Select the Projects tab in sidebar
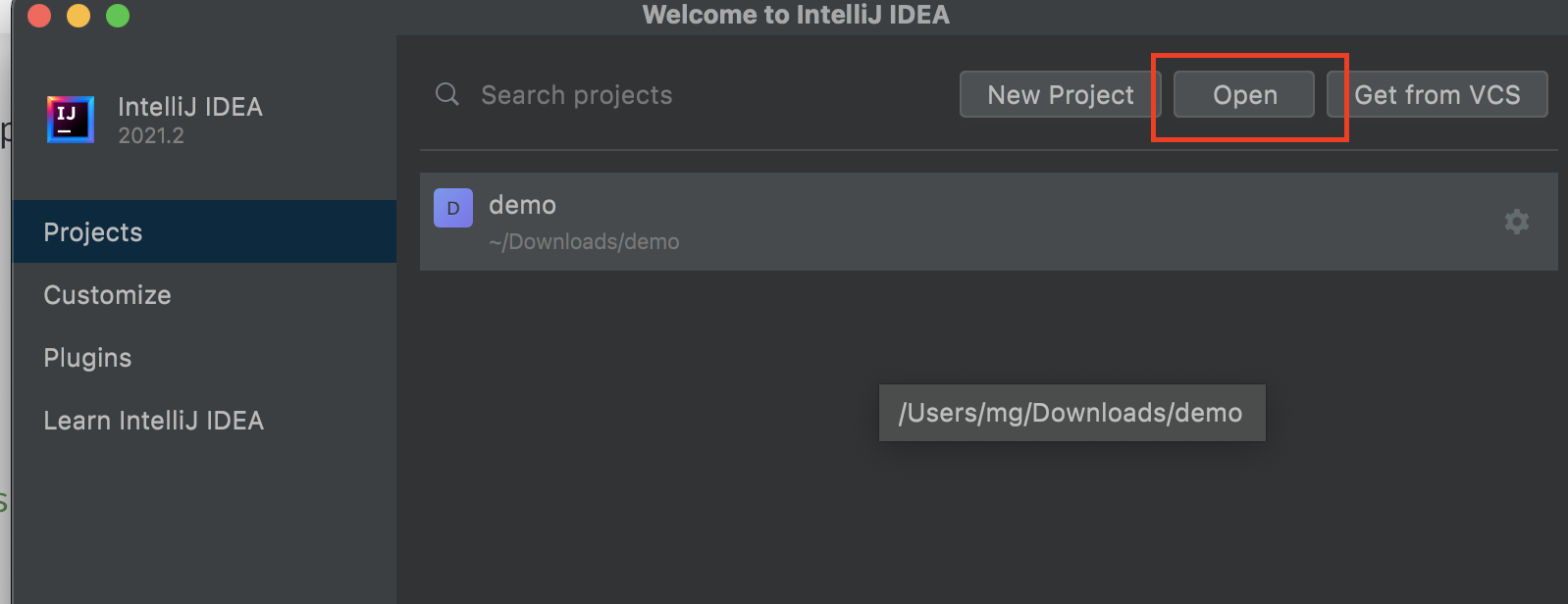The width and height of the screenshot is (1568, 604). tap(93, 232)
